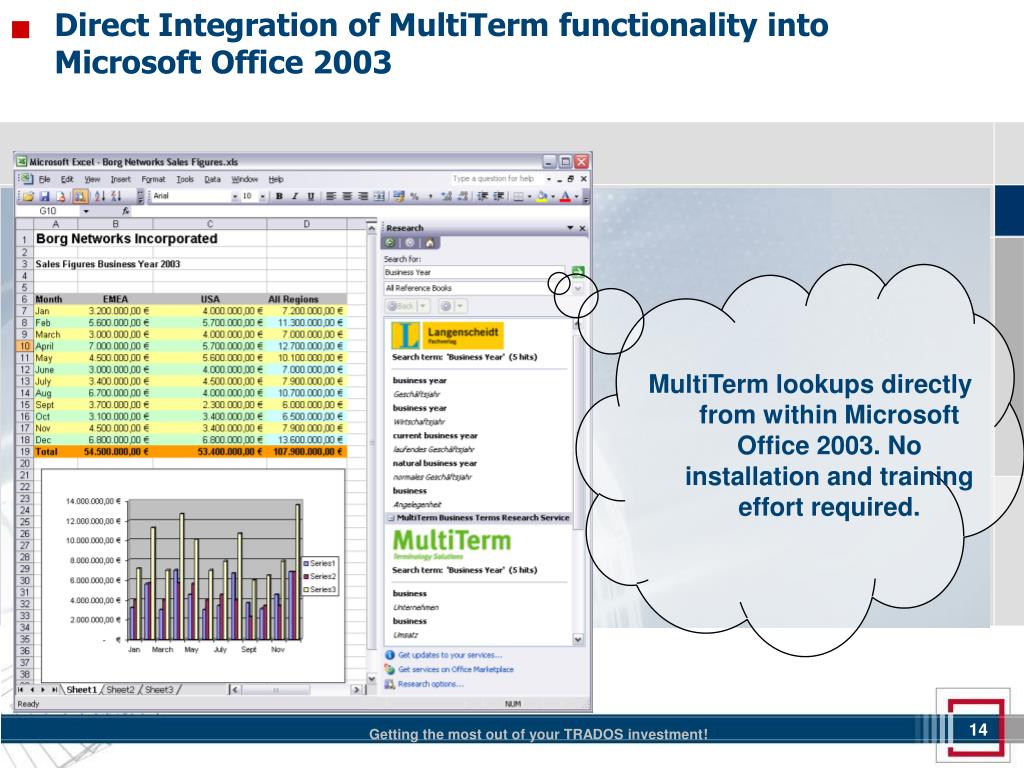Click the Excel document icon beside File menu

[26, 178]
